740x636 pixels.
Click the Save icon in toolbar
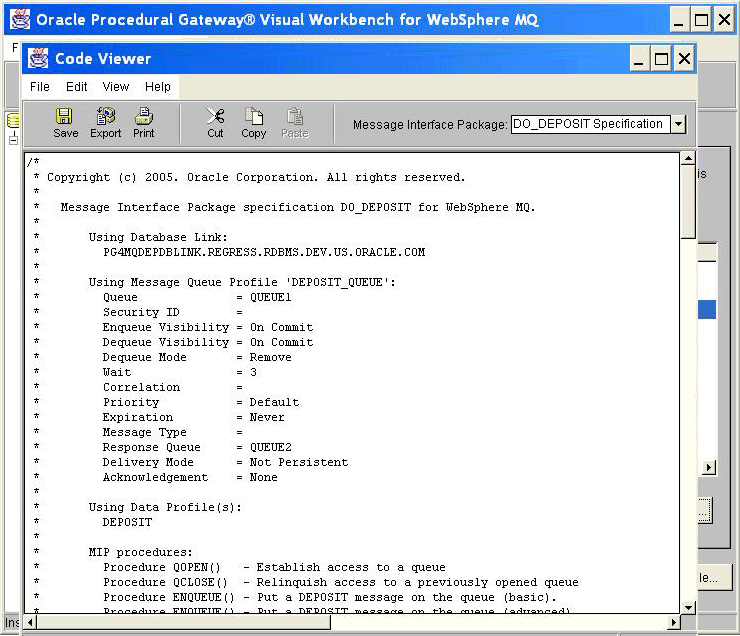coord(65,122)
